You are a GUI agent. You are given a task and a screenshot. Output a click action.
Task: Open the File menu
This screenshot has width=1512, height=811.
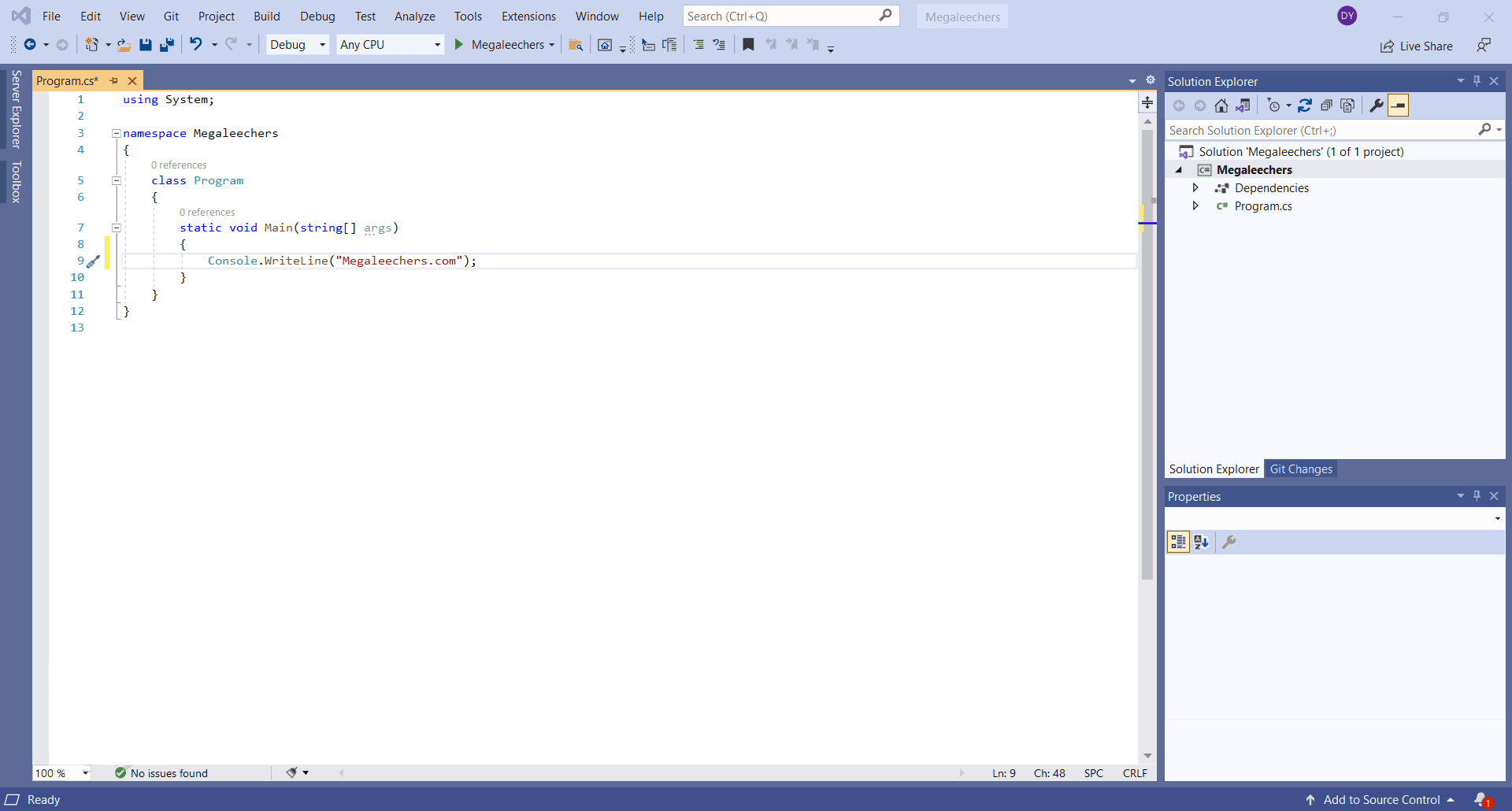coord(51,16)
